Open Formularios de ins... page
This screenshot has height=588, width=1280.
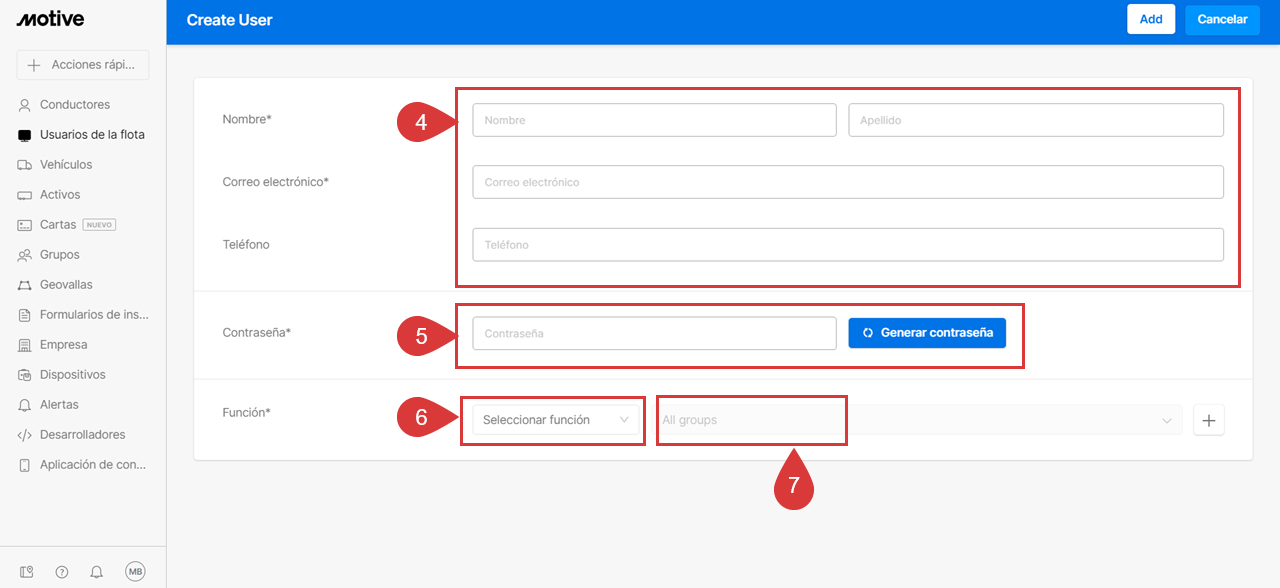point(94,315)
